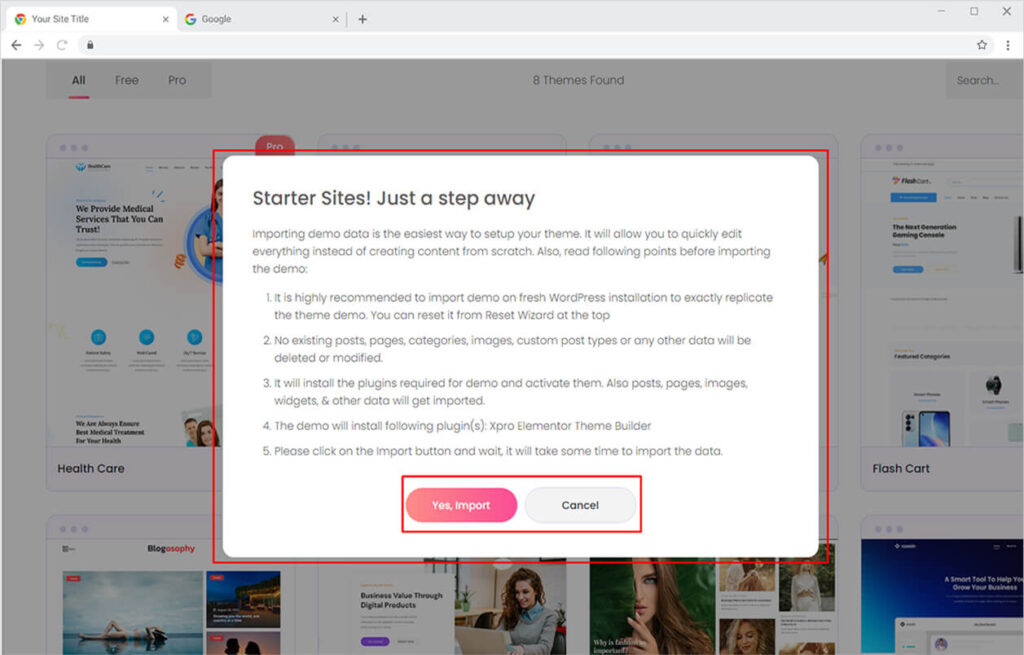Reload the page with refresh icon

62,45
